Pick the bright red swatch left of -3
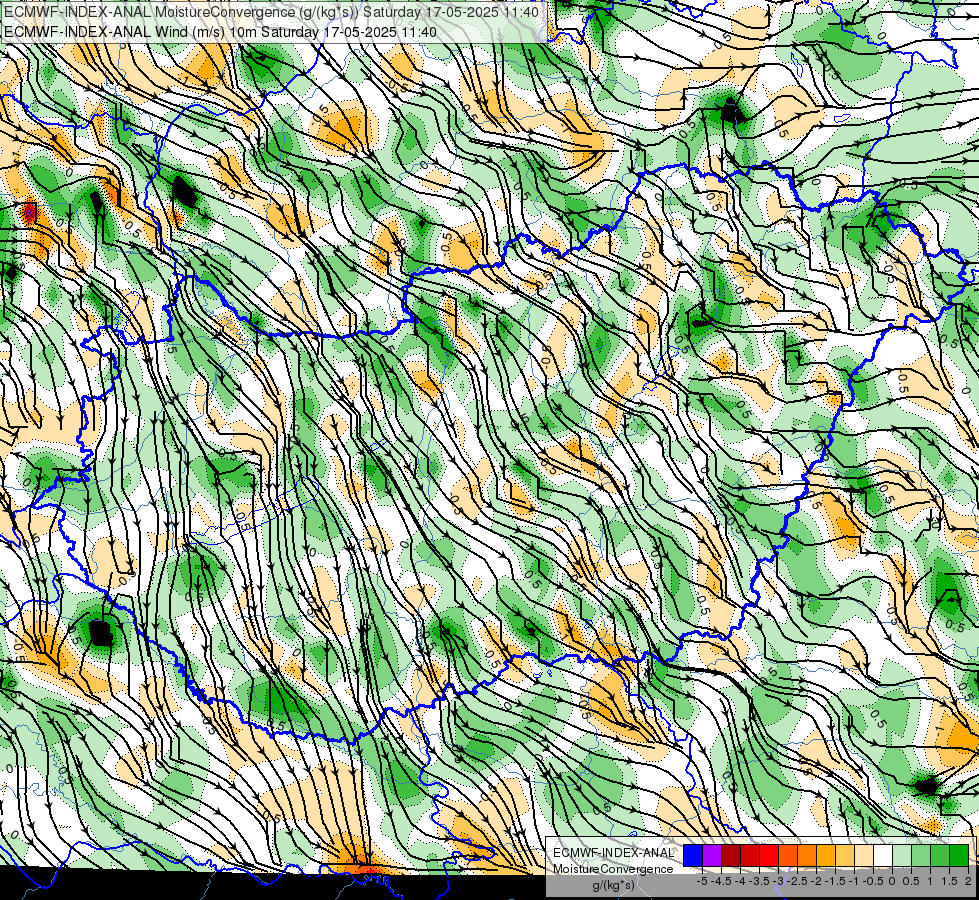The width and height of the screenshot is (979, 900). point(769,856)
